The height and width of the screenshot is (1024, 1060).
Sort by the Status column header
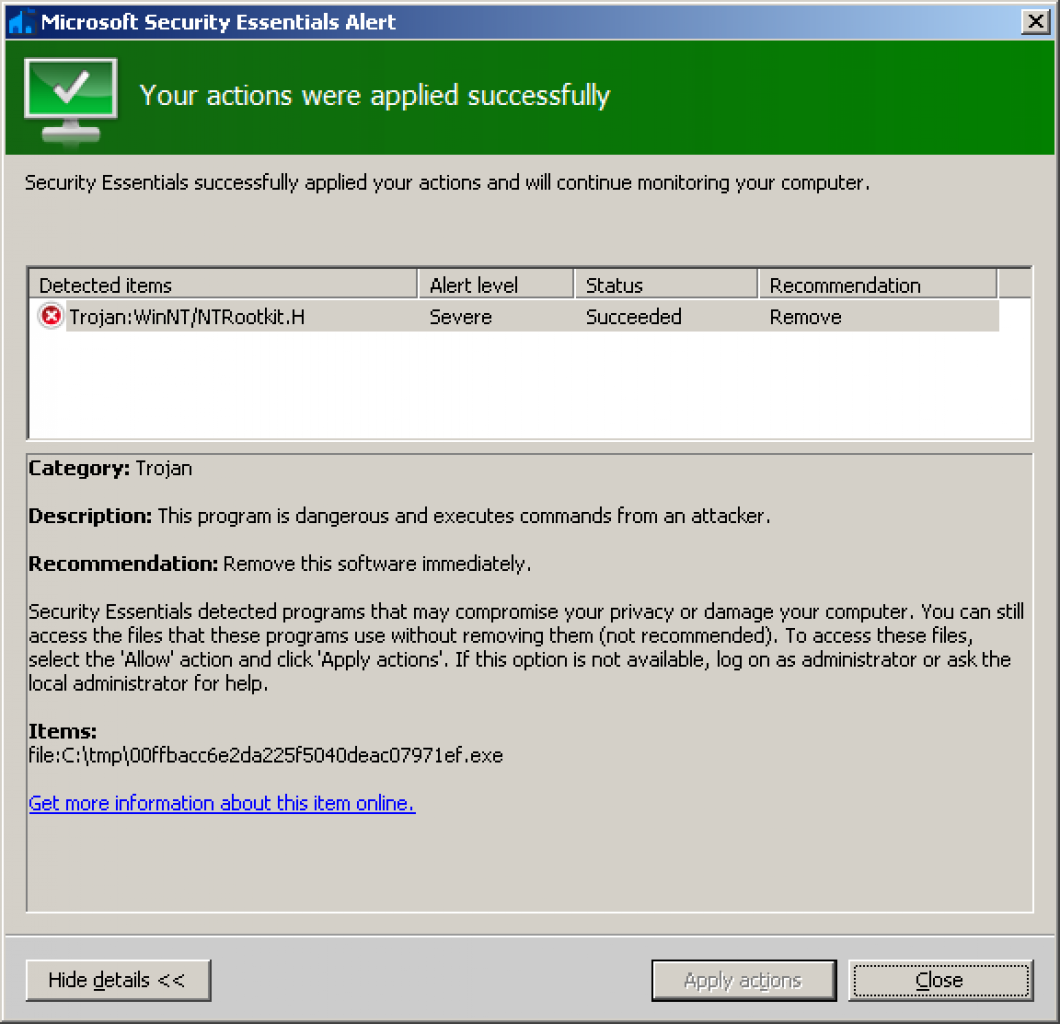point(666,285)
